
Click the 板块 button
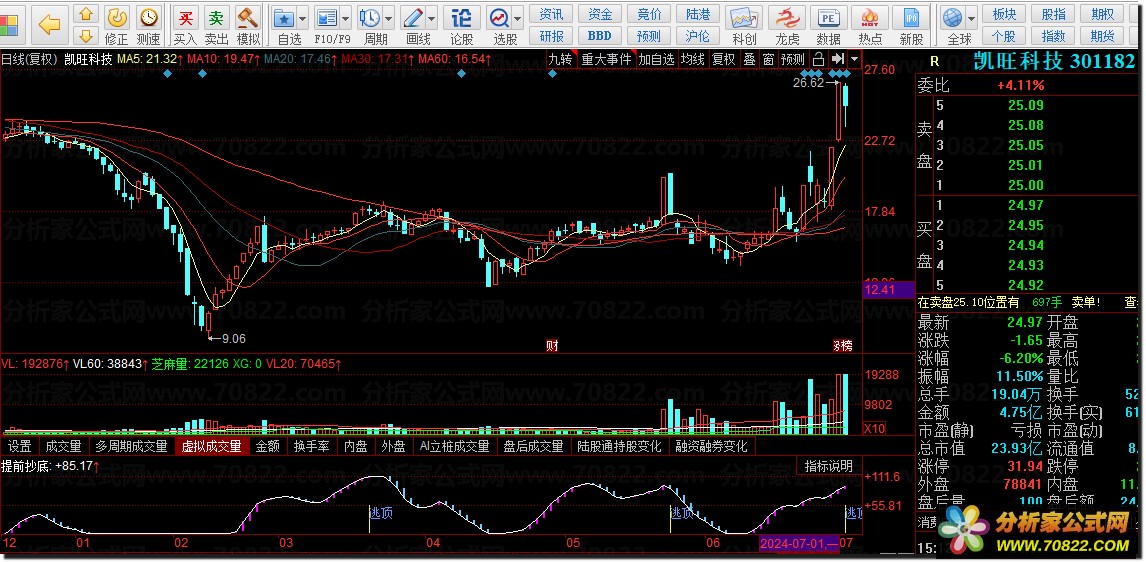[x=1003, y=14]
